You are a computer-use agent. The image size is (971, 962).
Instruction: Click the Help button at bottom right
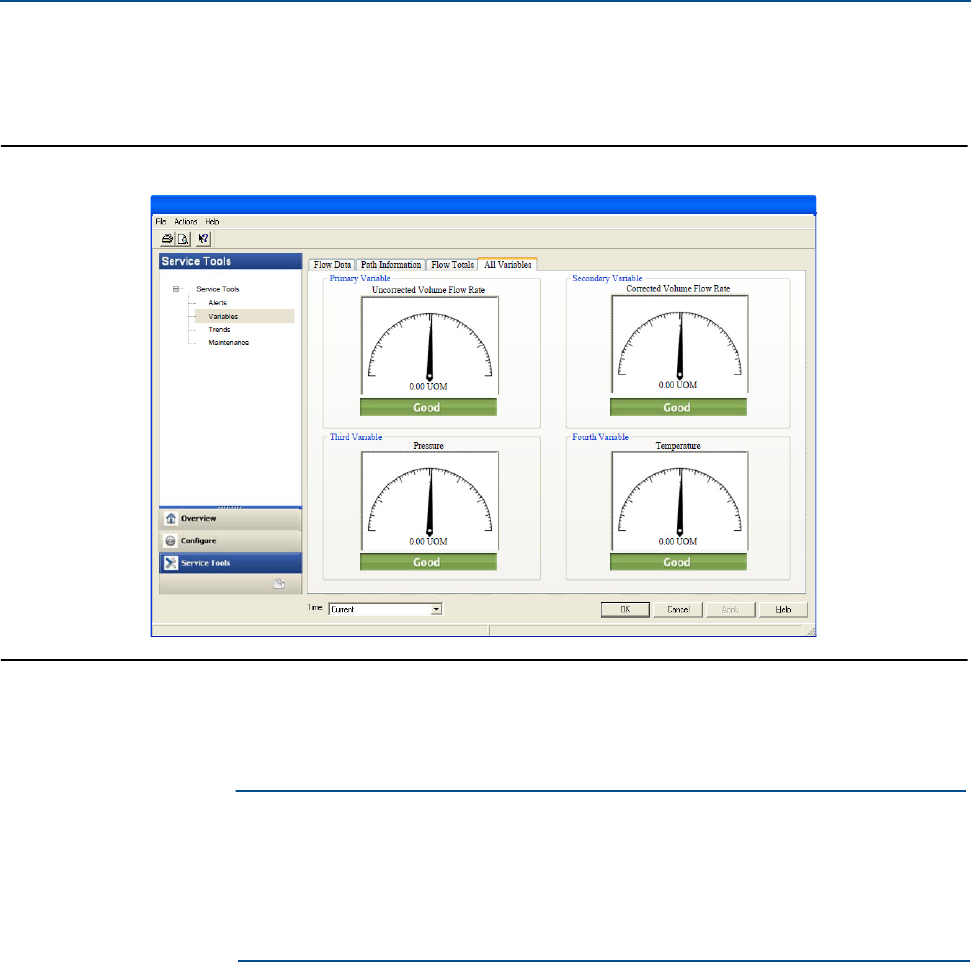pos(783,610)
